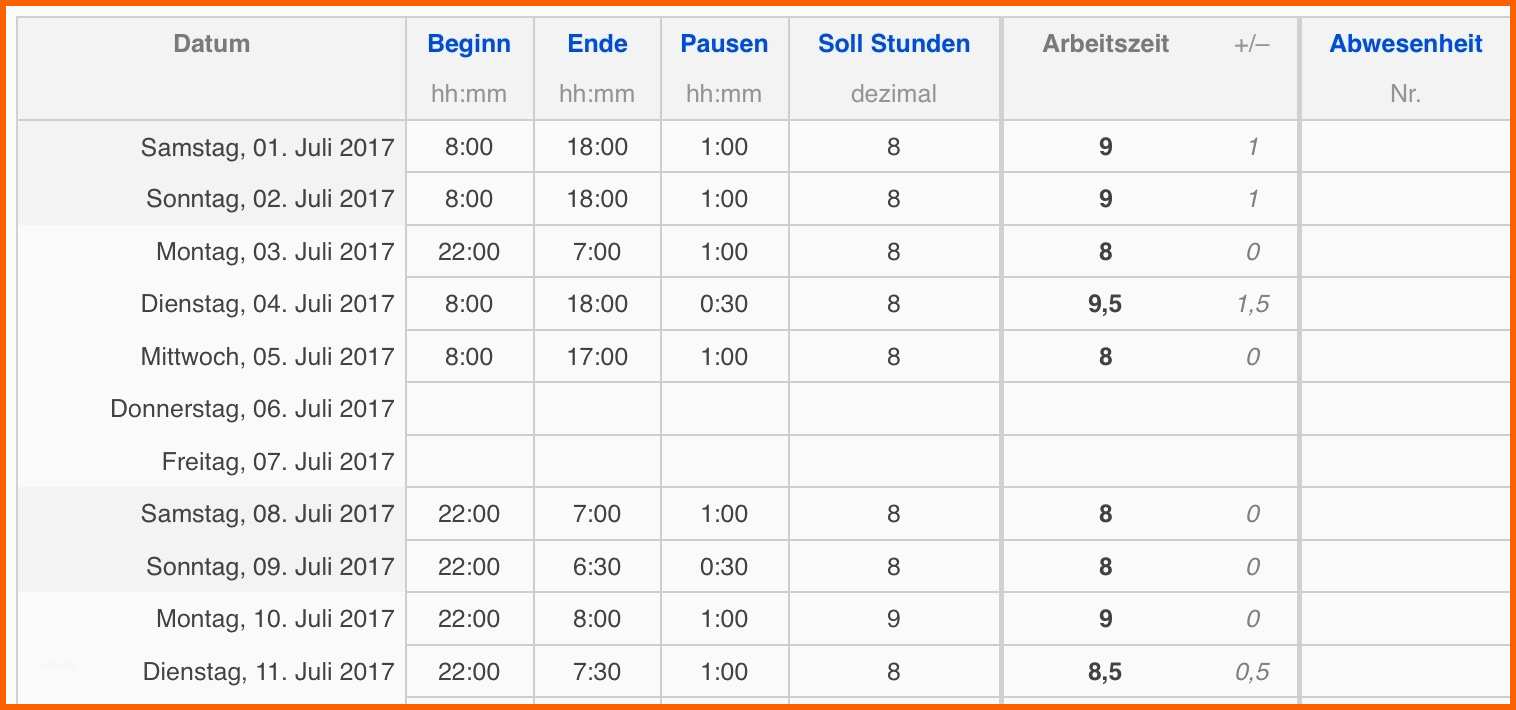Edit Beginn time for Samstag, 01. Juli
Viewport: 1516px width, 710px height.
470,147
